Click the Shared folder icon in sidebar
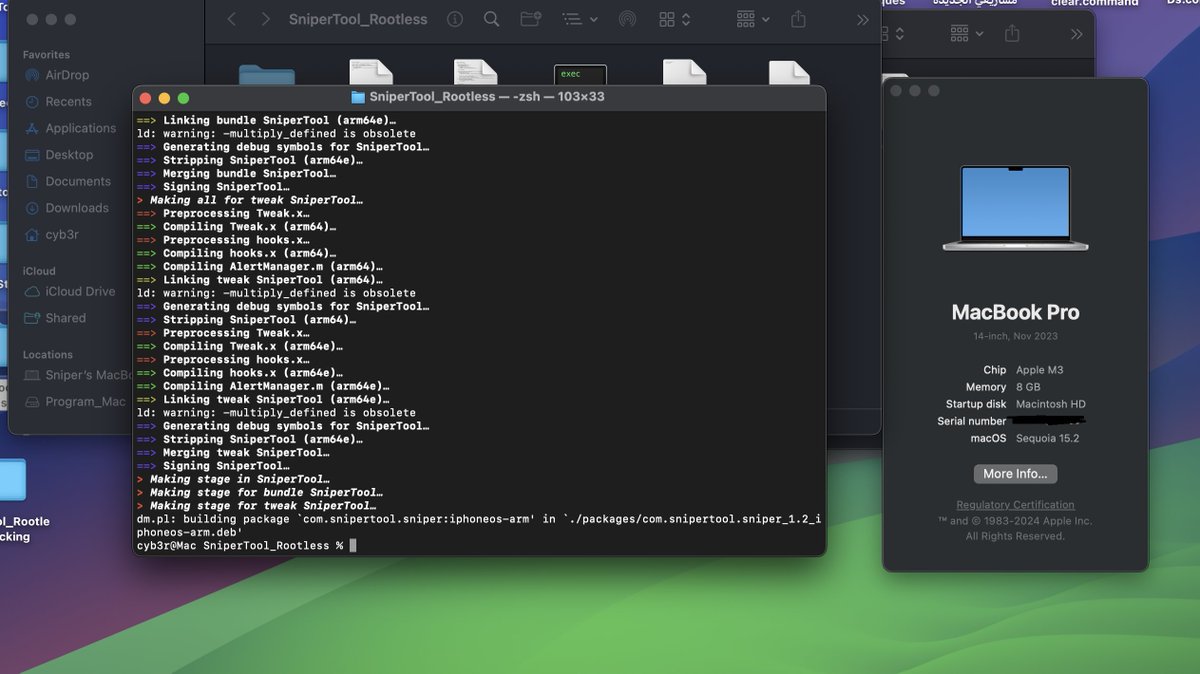 point(31,318)
